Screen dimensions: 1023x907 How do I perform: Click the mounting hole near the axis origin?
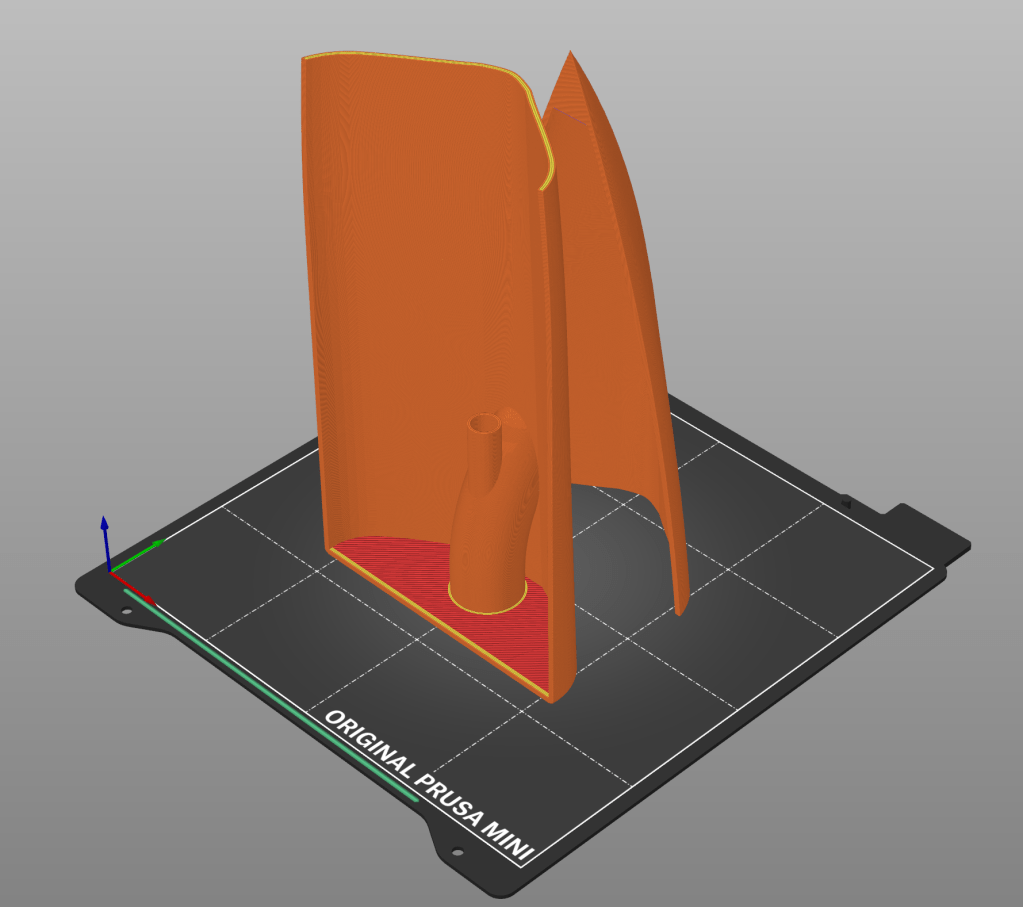(x=127, y=610)
